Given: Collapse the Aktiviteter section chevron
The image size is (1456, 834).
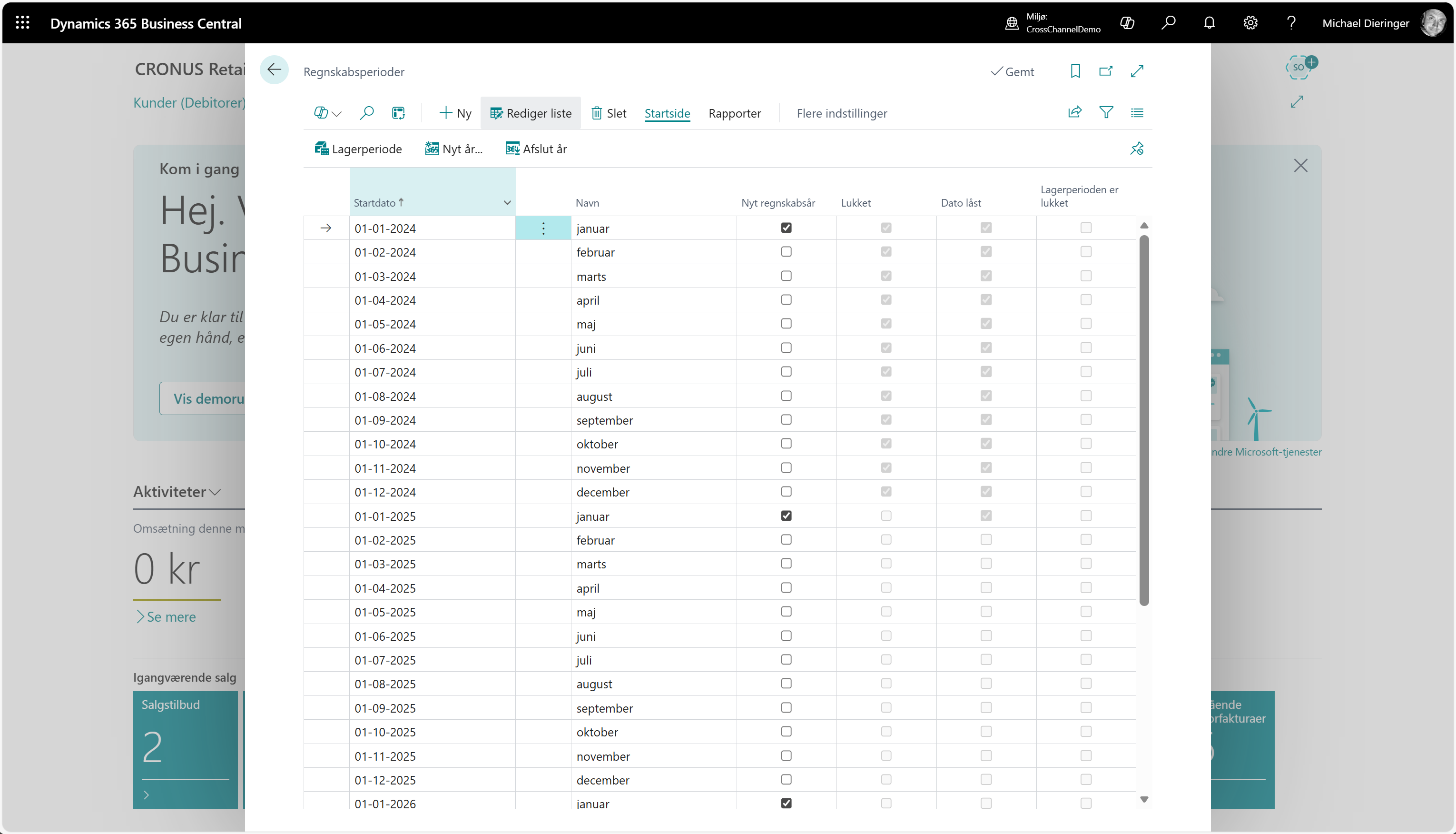Looking at the screenshot, I should click(215, 492).
